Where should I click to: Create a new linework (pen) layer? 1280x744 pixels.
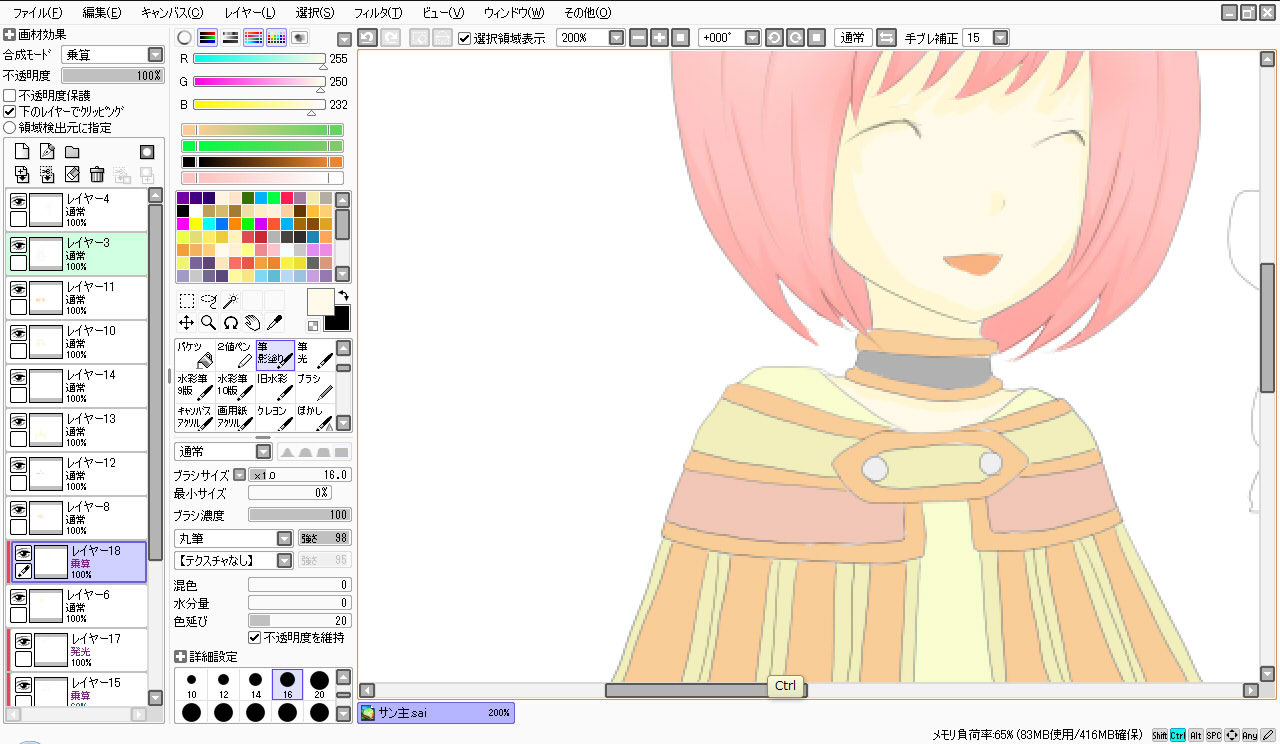pos(46,152)
